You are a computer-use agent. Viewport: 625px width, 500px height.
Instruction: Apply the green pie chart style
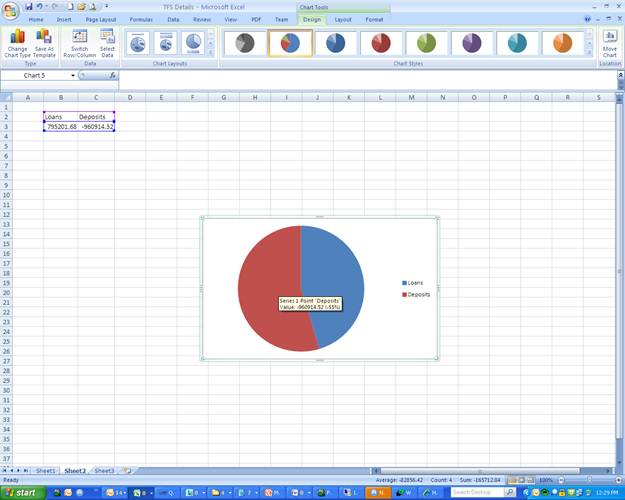point(426,43)
